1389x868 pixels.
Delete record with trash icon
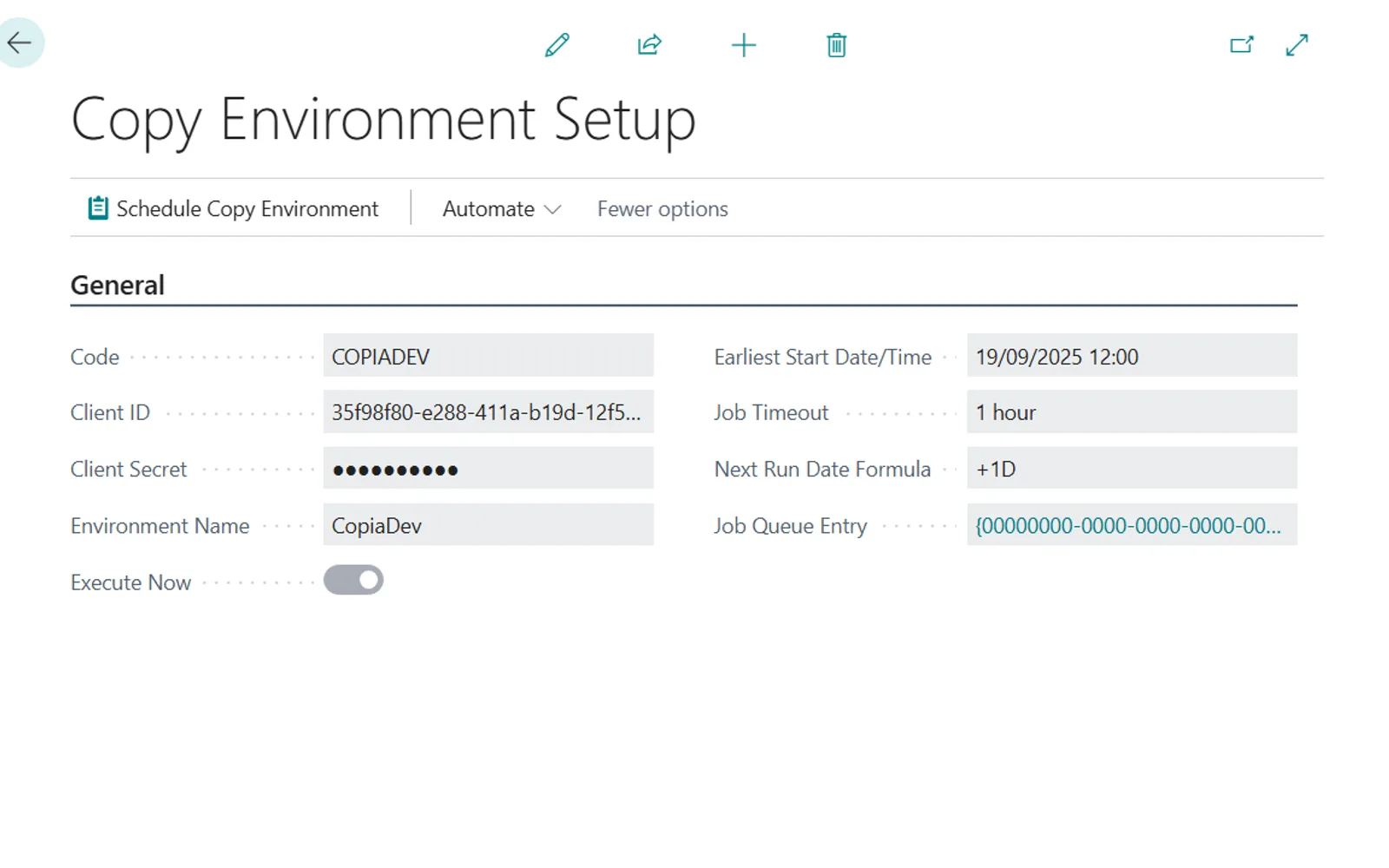click(836, 45)
